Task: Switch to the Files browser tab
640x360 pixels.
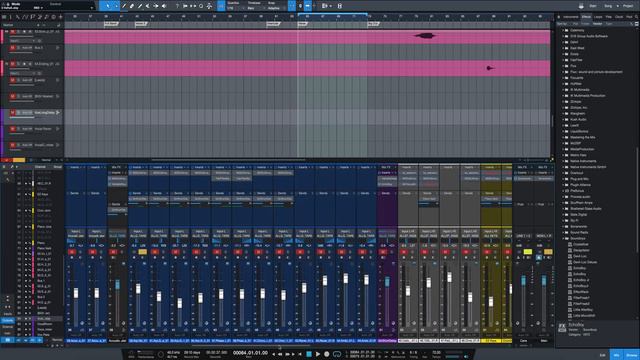Action: (x=609, y=17)
